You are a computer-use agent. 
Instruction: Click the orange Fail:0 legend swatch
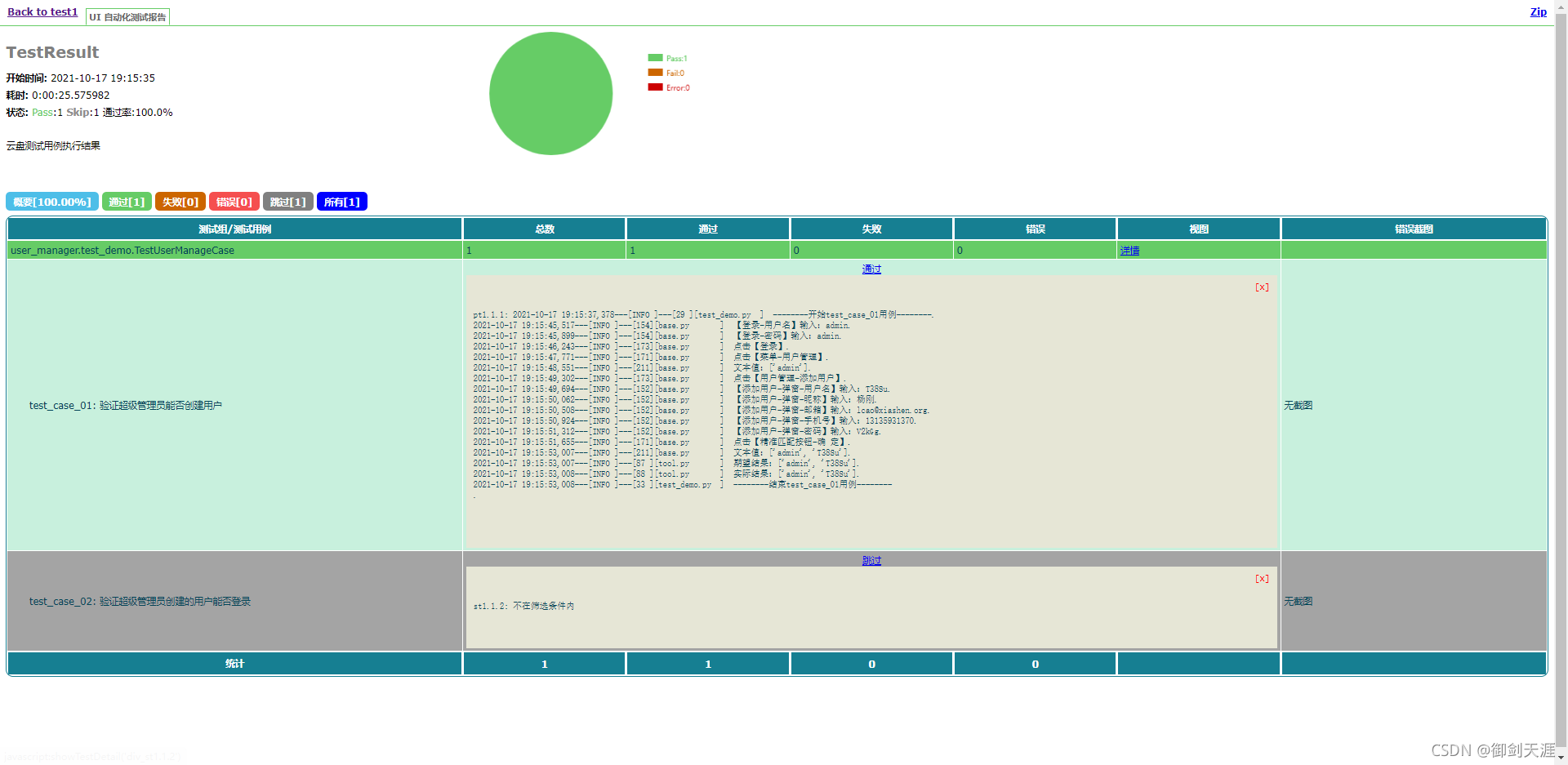coord(655,73)
